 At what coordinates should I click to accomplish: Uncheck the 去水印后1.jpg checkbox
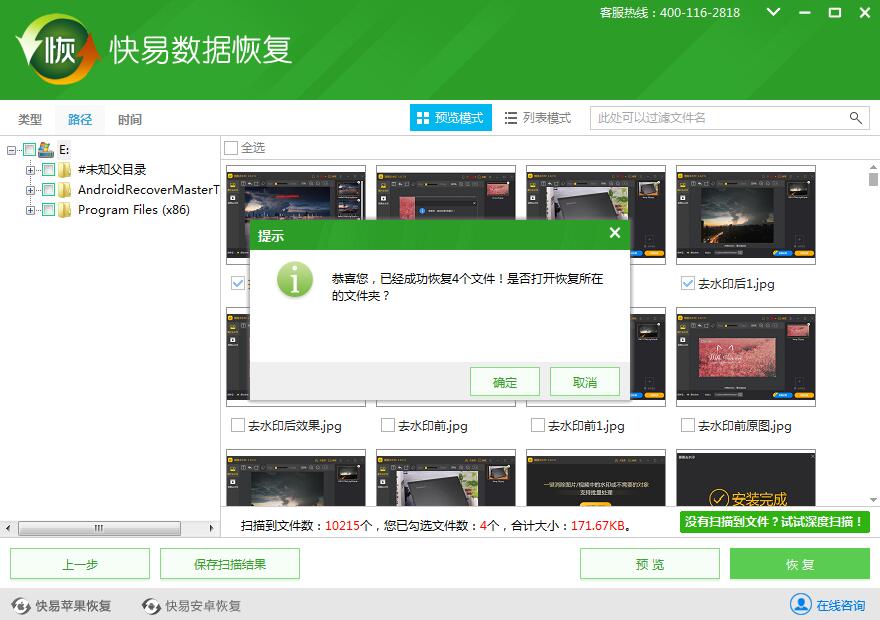point(686,284)
